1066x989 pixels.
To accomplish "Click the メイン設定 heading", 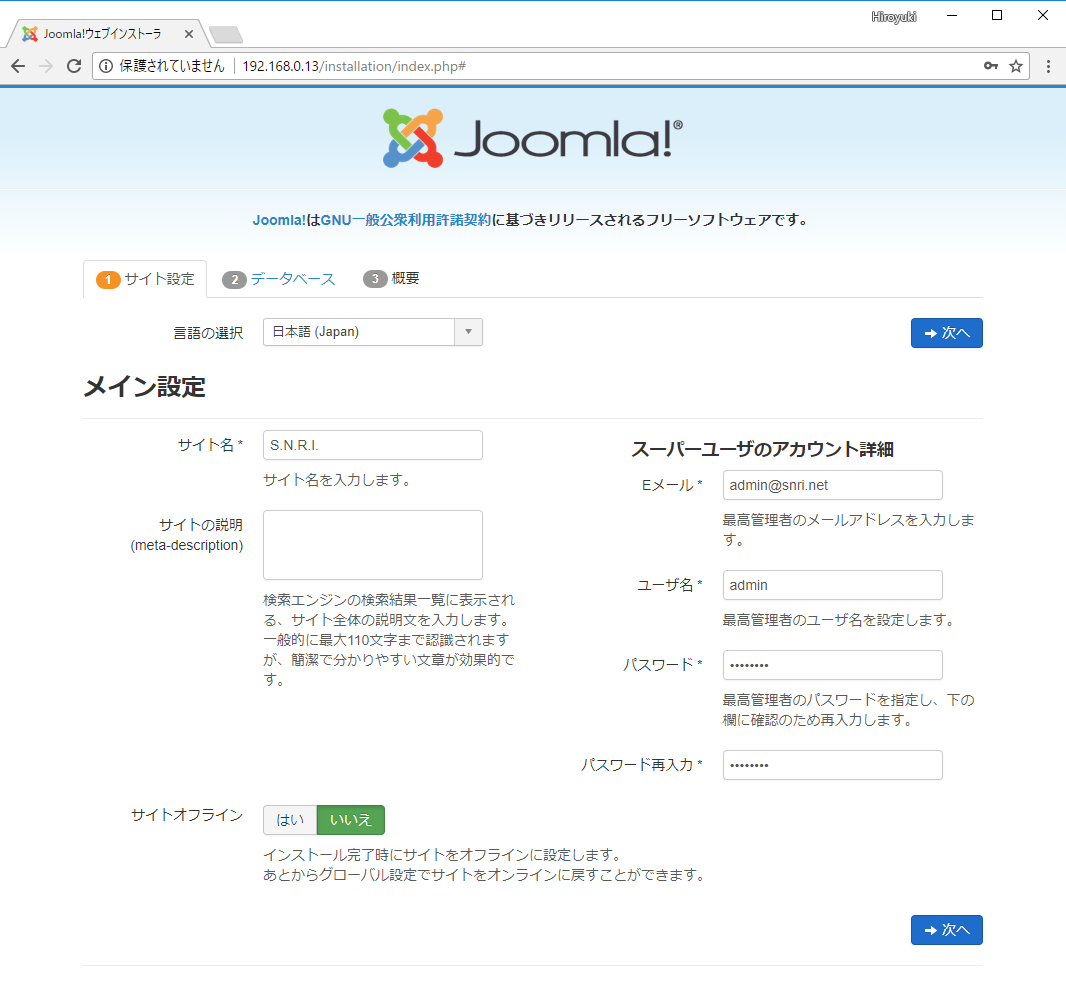I will [x=145, y=387].
